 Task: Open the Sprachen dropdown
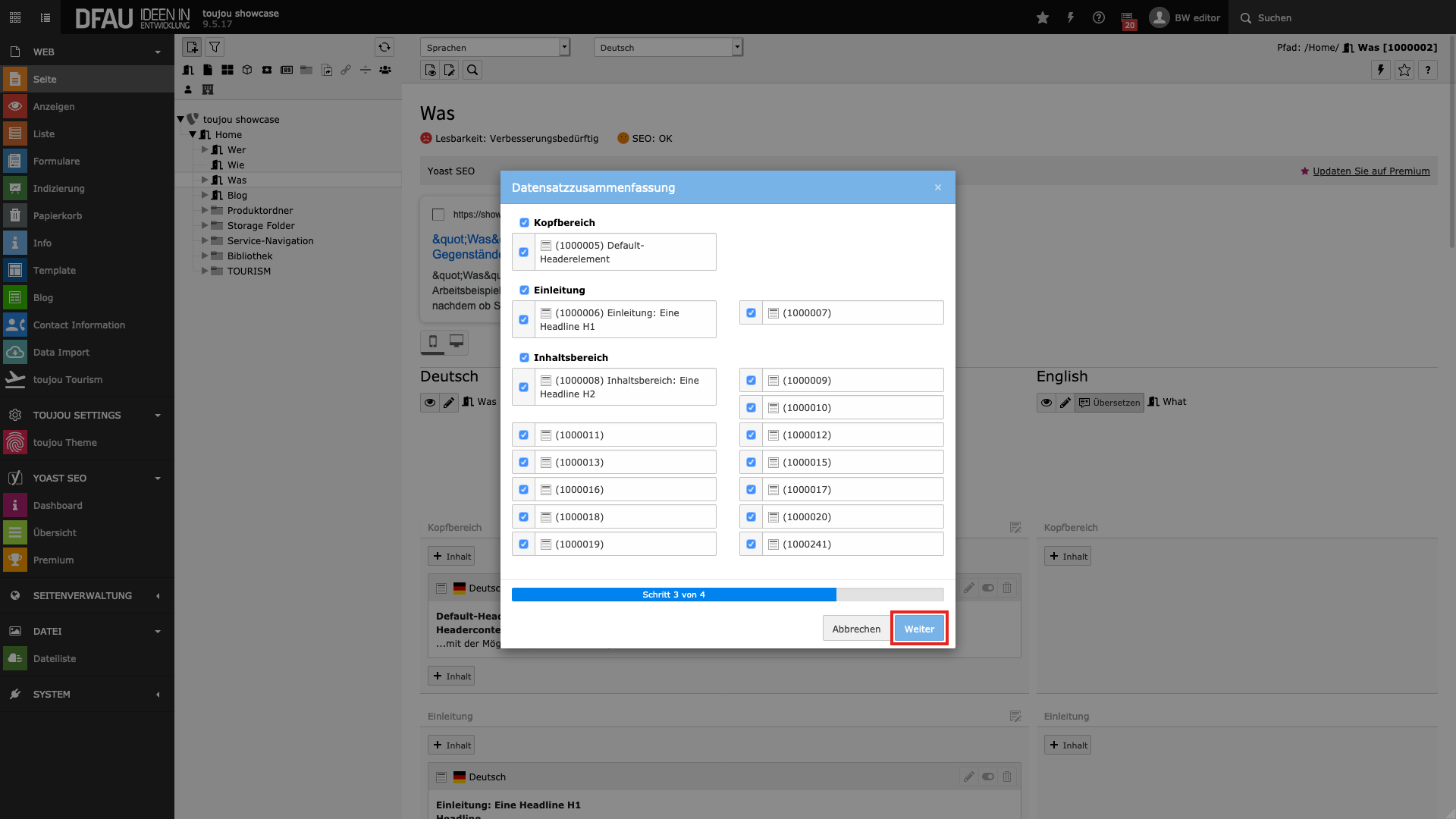(x=494, y=47)
